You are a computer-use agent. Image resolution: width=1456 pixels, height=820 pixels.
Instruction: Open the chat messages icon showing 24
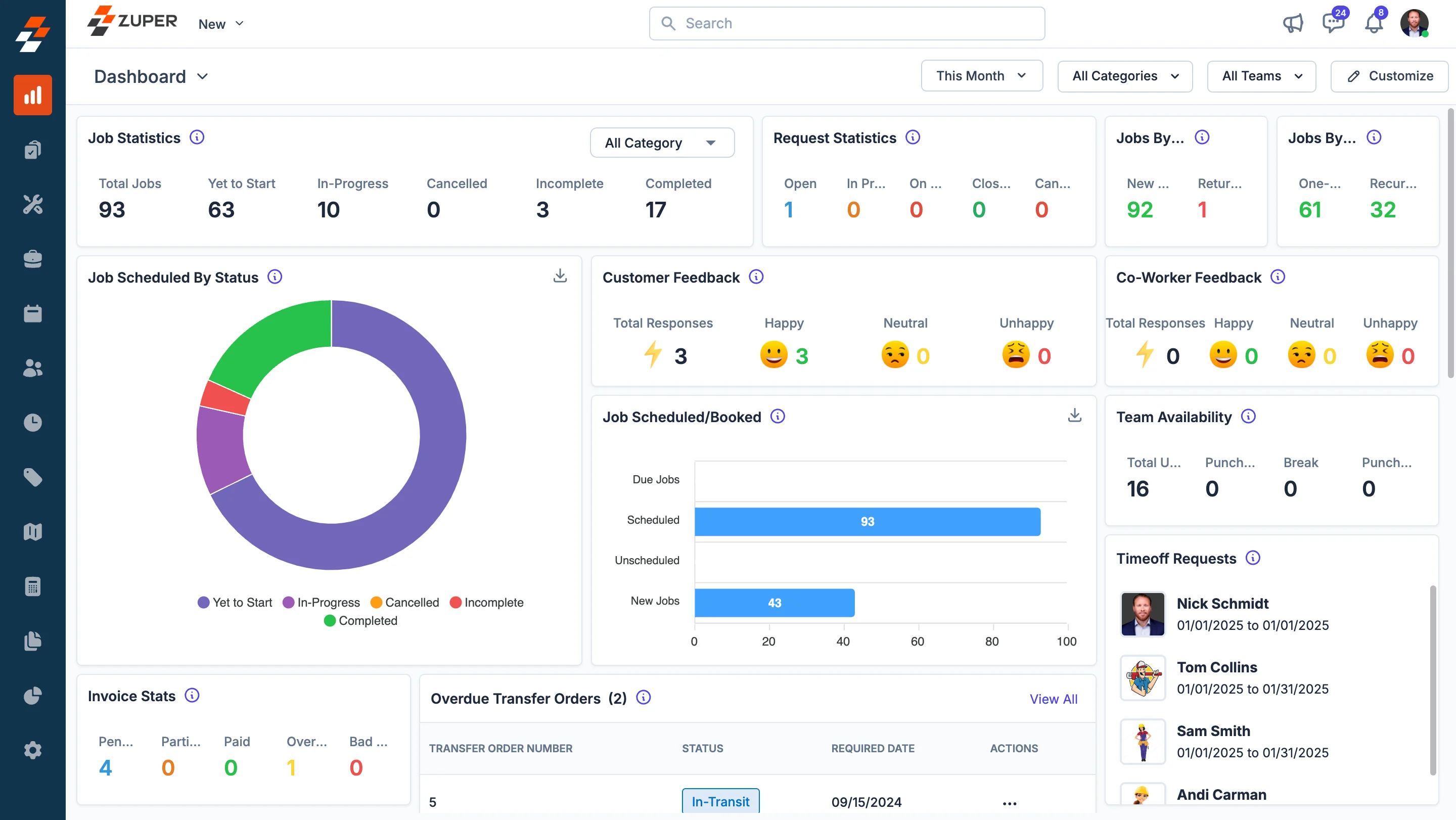point(1334,24)
